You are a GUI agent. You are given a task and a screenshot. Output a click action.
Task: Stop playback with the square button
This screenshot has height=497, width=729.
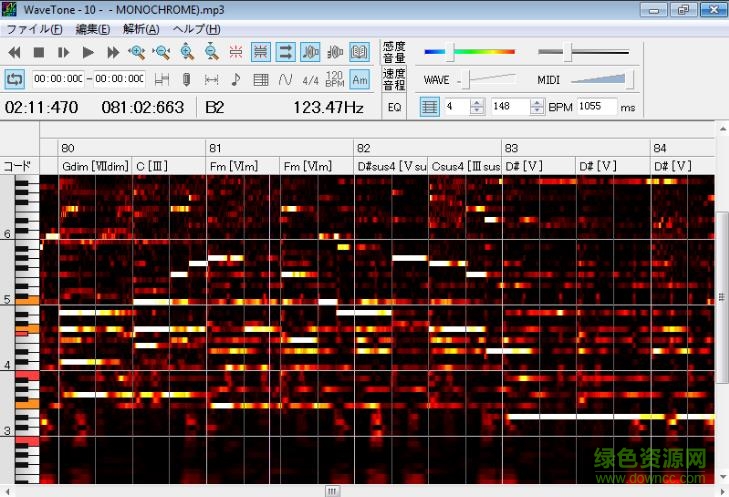click(x=39, y=52)
